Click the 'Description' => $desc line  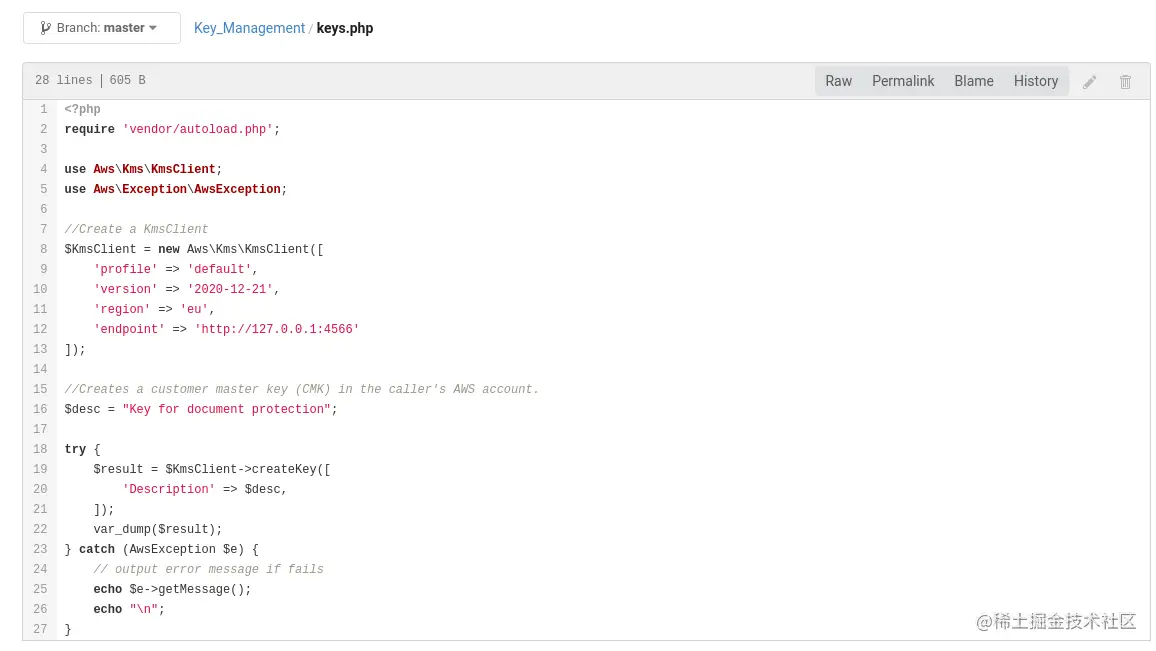pos(204,489)
